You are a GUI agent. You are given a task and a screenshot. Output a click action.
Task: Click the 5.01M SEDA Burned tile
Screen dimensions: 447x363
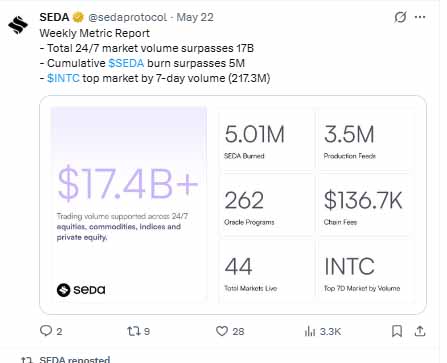266,141
